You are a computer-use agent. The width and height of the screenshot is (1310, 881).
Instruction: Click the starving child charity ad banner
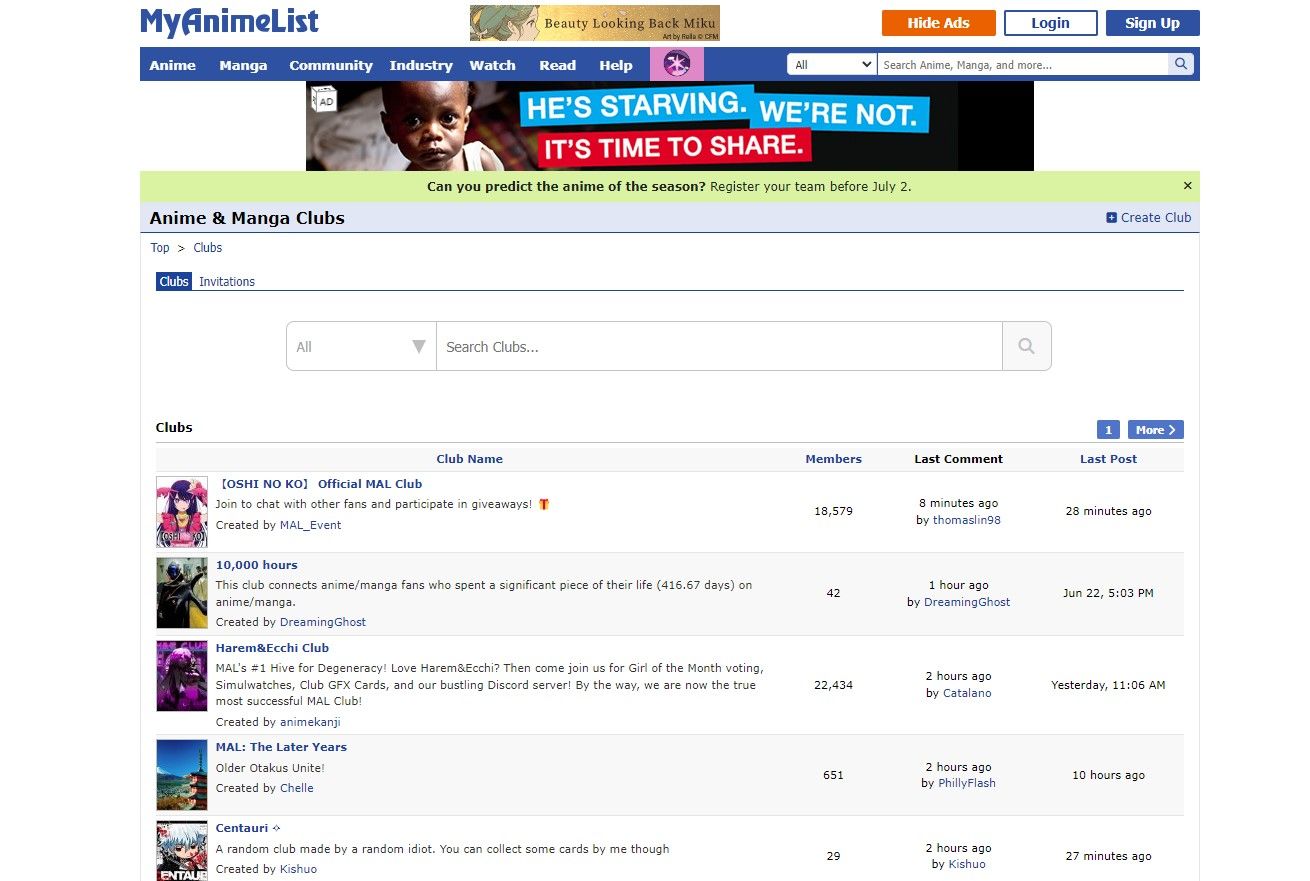(x=670, y=126)
